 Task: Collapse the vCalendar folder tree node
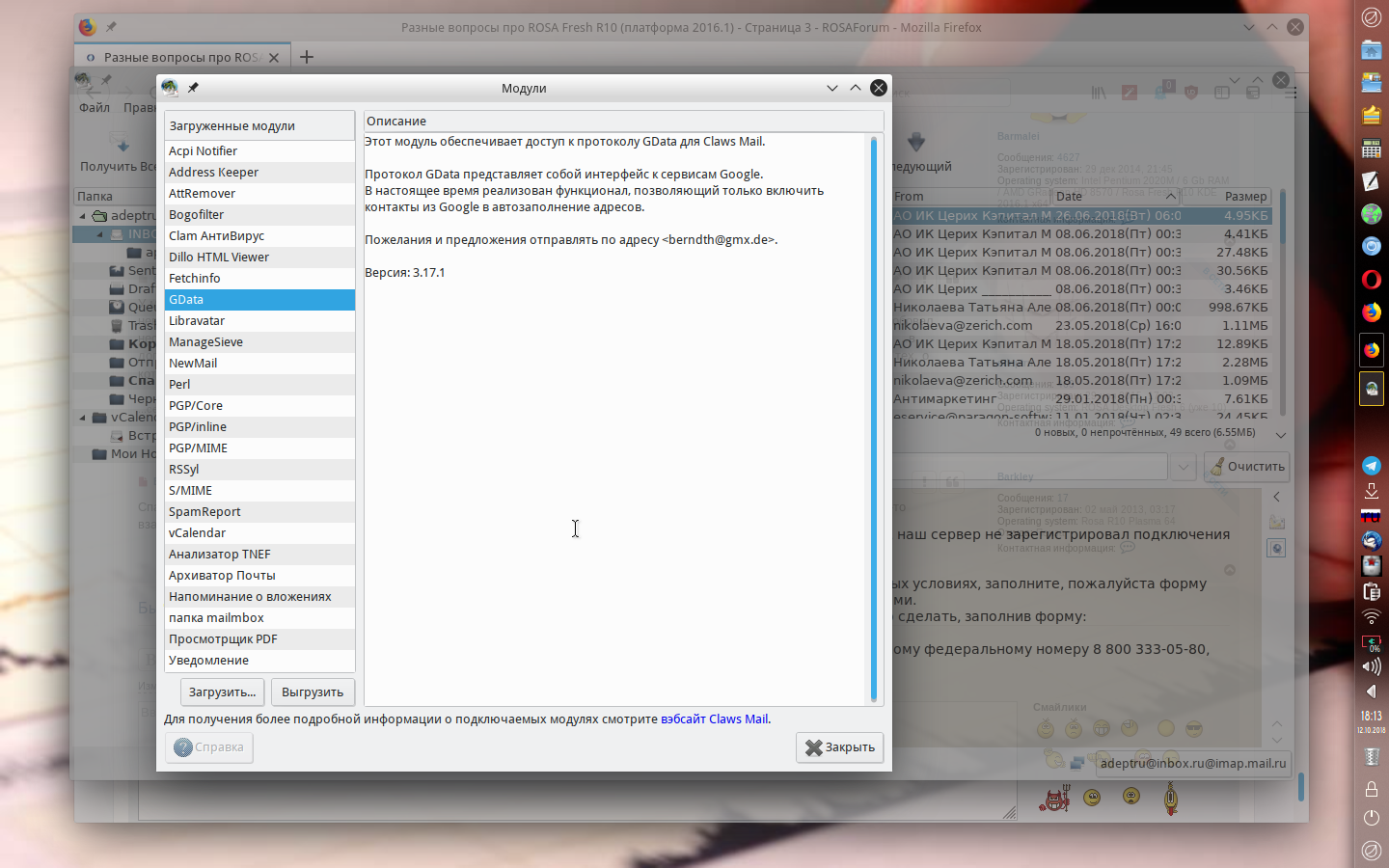tap(82, 418)
